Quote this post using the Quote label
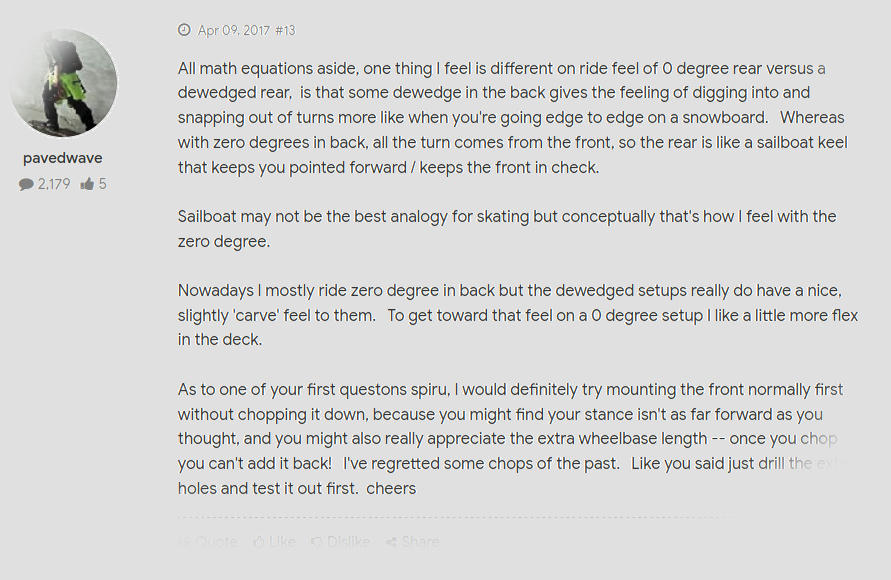This screenshot has height=580, width=891. (216, 541)
